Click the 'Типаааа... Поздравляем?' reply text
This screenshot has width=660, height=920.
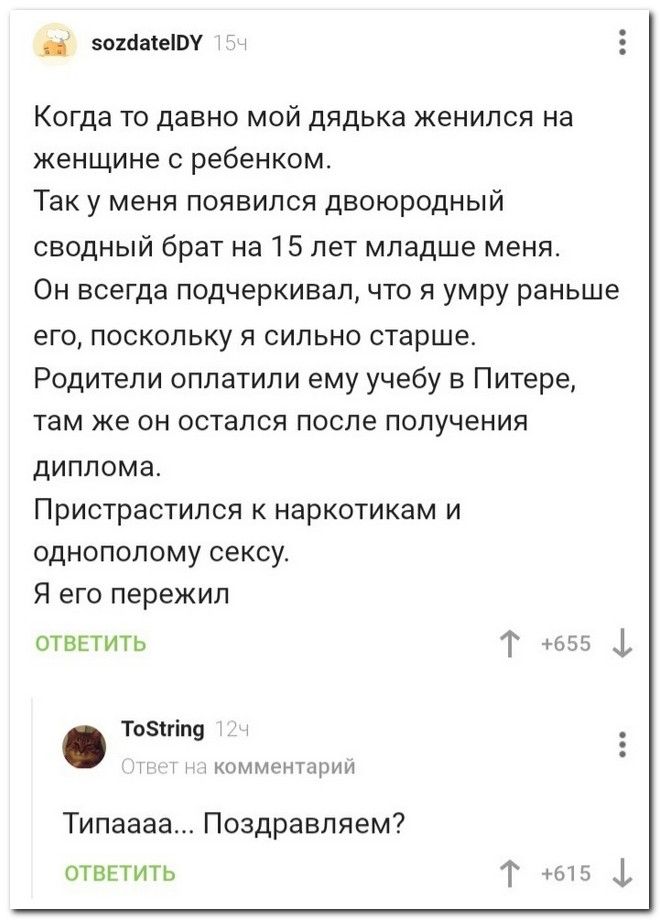tap(232, 824)
